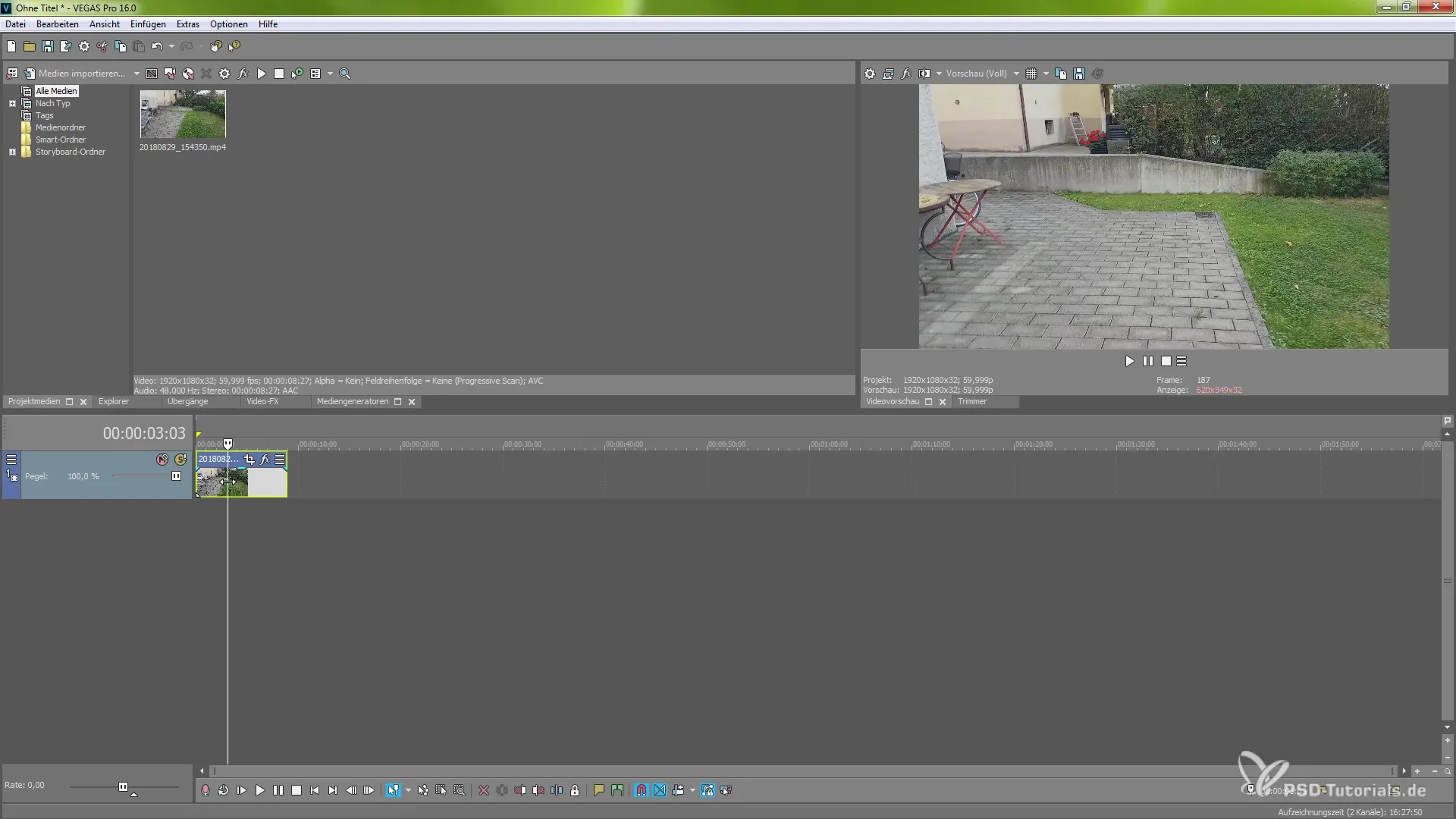Expand the Storyboard-Ordner tree node

tap(12, 152)
